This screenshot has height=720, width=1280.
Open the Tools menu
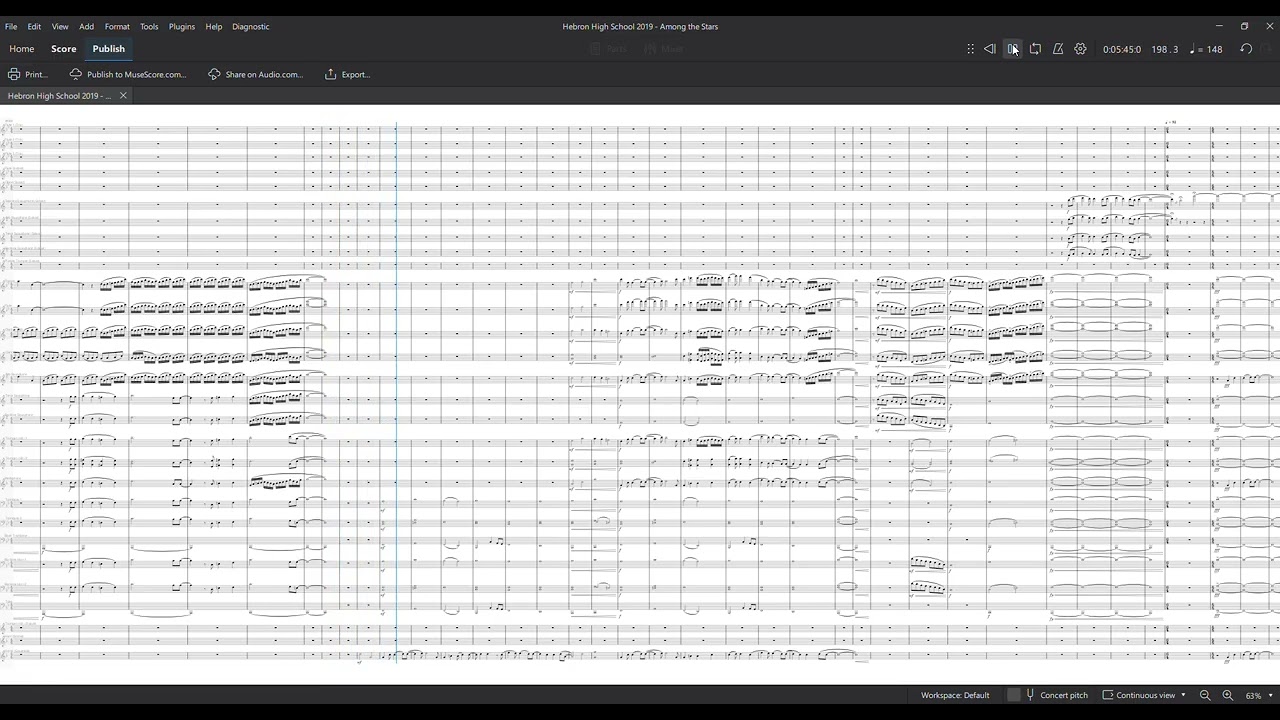tap(149, 26)
